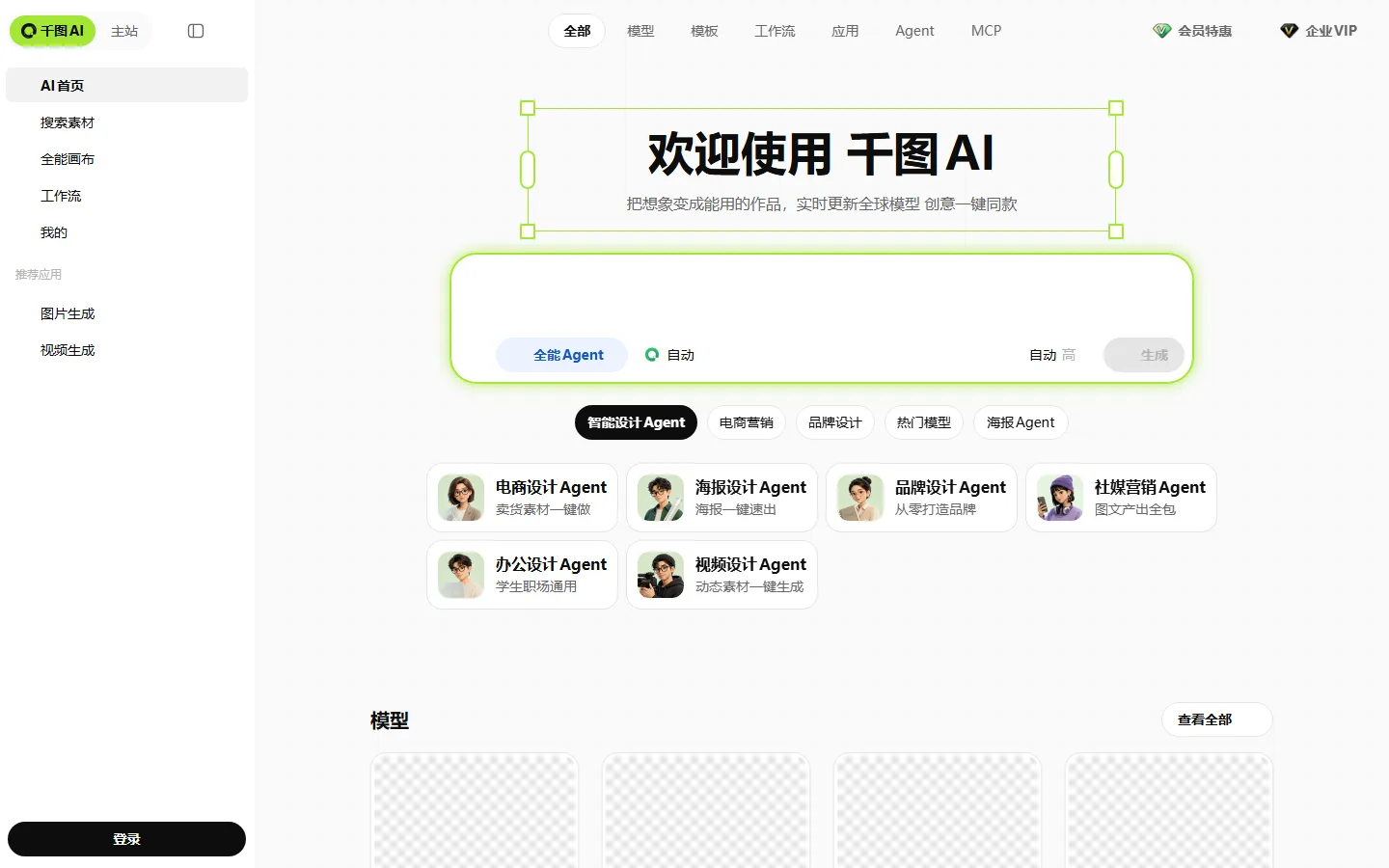Image resolution: width=1389 pixels, height=868 pixels.
Task: Open the fourth model thumbnail
Action: [x=1169, y=811]
